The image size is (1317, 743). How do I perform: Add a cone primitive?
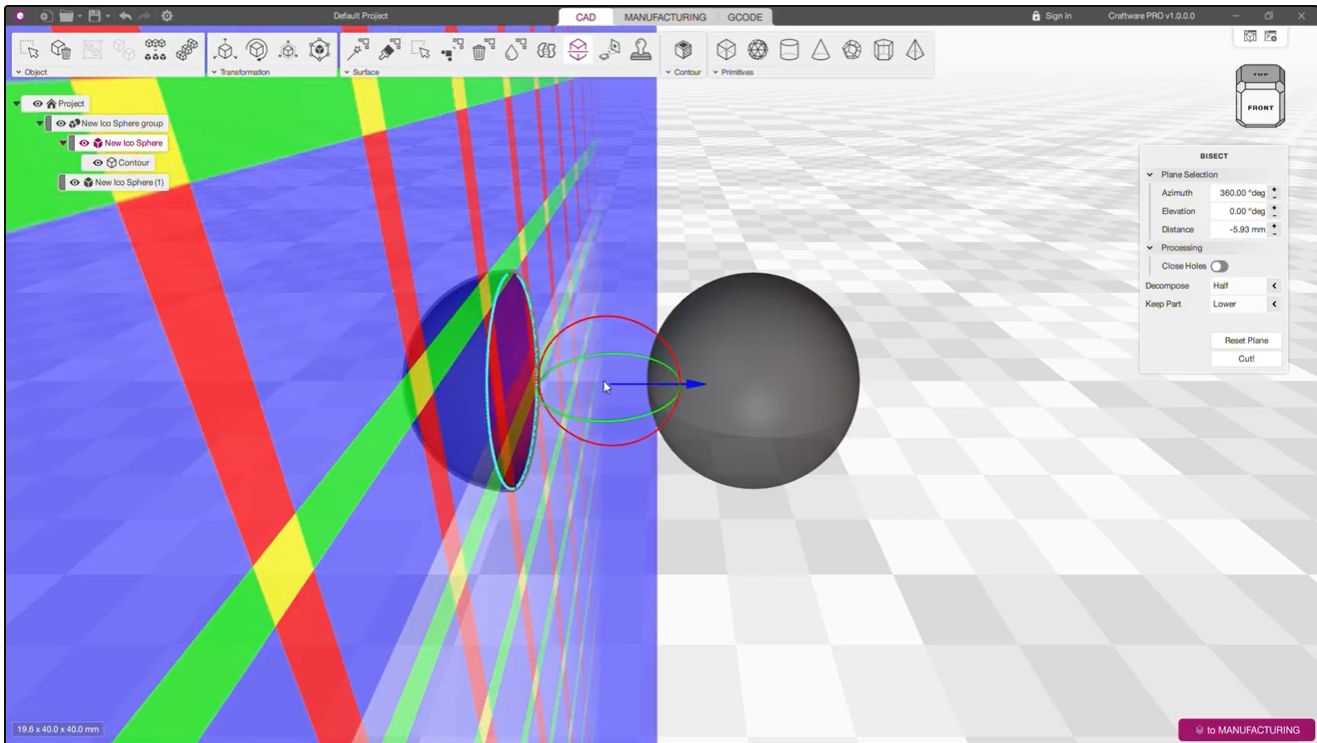tap(820, 50)
